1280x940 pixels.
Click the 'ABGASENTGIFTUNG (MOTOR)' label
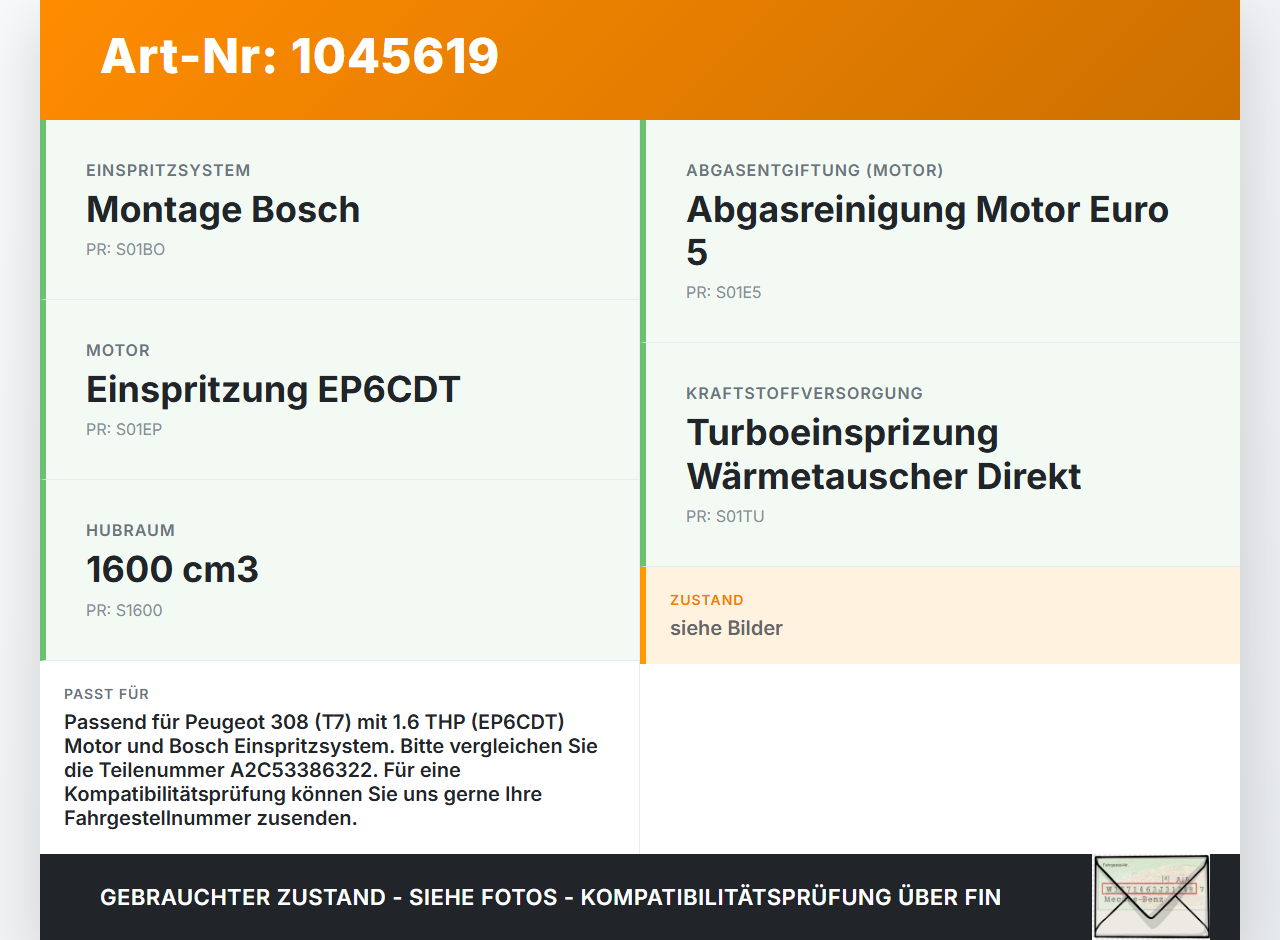click(815, 171)
